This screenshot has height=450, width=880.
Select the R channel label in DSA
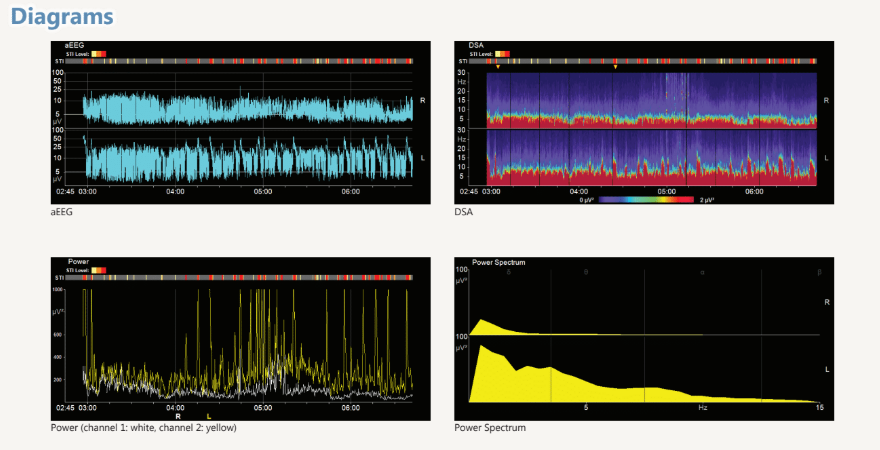click(826, 101)
